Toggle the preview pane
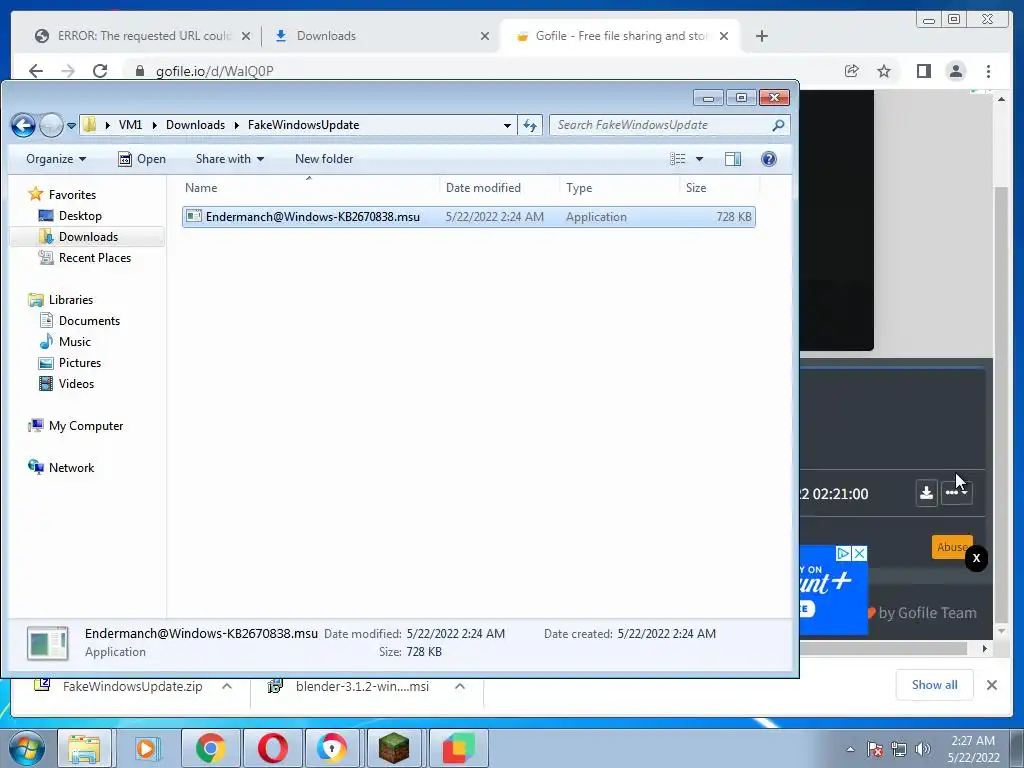The height and width of the screenshot is (768, 1024). 733,159
